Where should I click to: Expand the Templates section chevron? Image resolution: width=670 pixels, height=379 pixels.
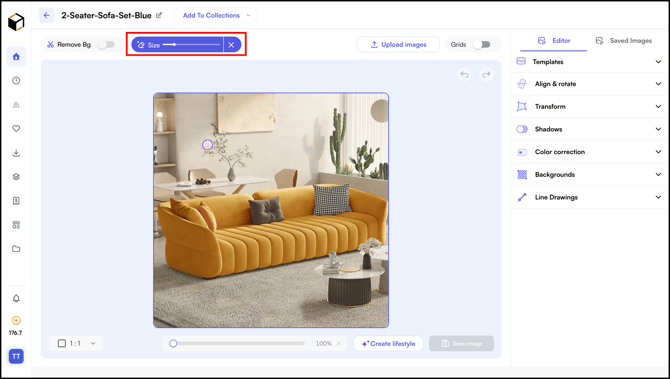pos(658,62)
